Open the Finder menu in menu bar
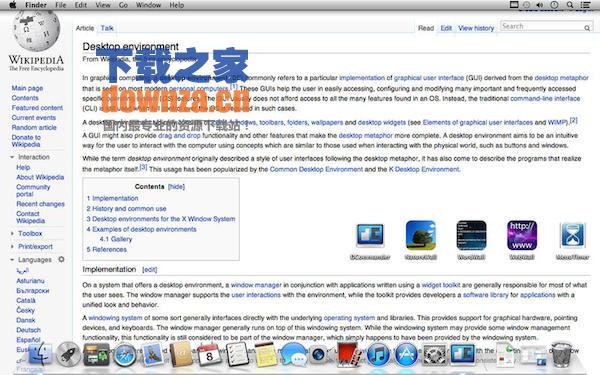 click(x=36, y=5)
